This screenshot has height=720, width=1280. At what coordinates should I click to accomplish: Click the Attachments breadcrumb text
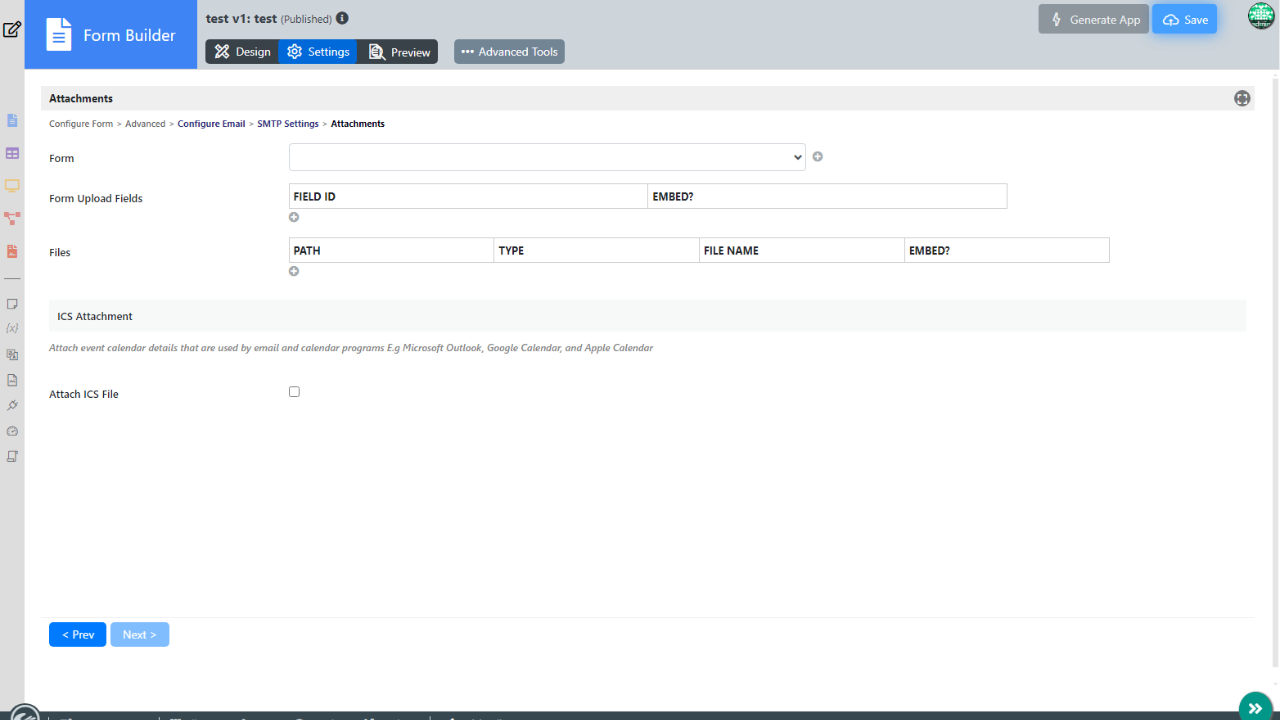point(358,124)
